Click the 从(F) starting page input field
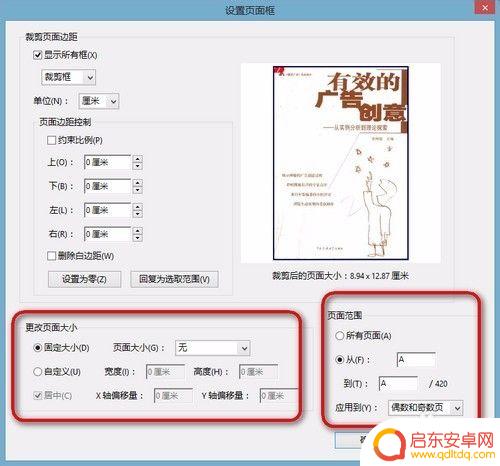Image resolution: width=500 pixels, height=466 pixels. coord(416,360)
